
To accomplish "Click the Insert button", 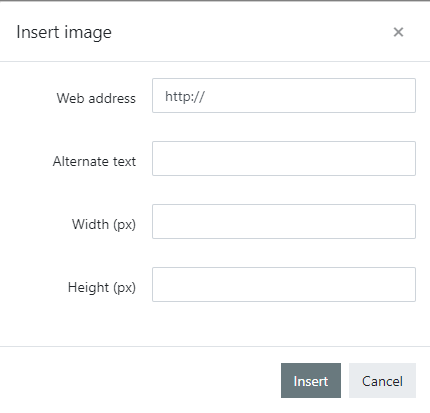I will coord(311,381).
